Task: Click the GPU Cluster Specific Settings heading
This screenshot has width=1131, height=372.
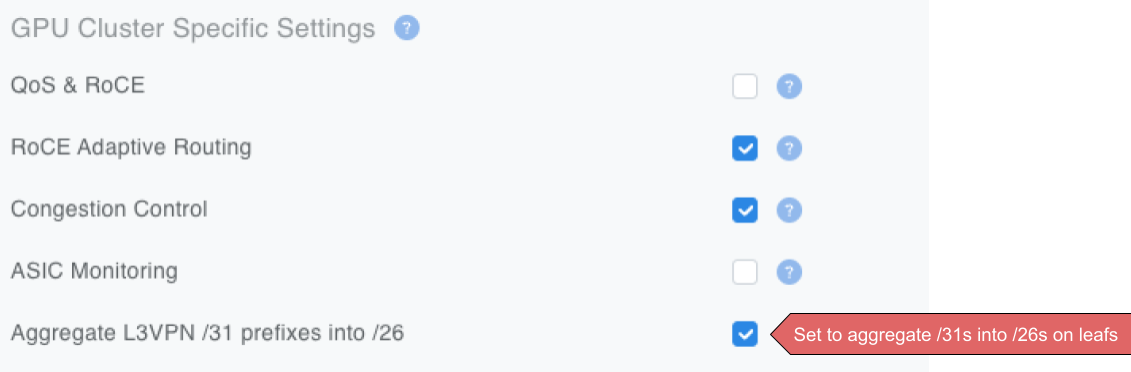Action: tap(193, 29)
